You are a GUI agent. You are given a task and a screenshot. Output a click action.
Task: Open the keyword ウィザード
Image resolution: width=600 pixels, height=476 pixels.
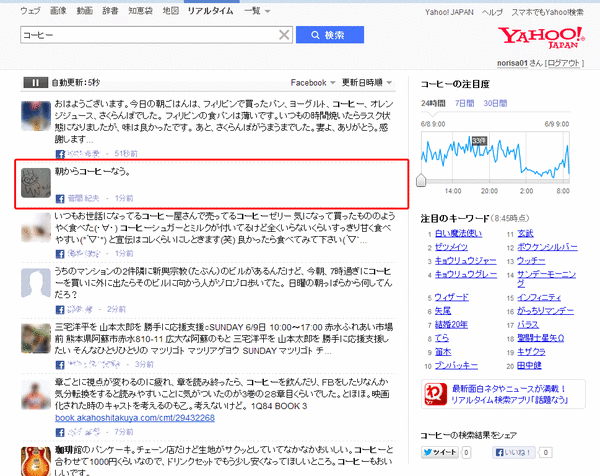(x=452, y=297)
